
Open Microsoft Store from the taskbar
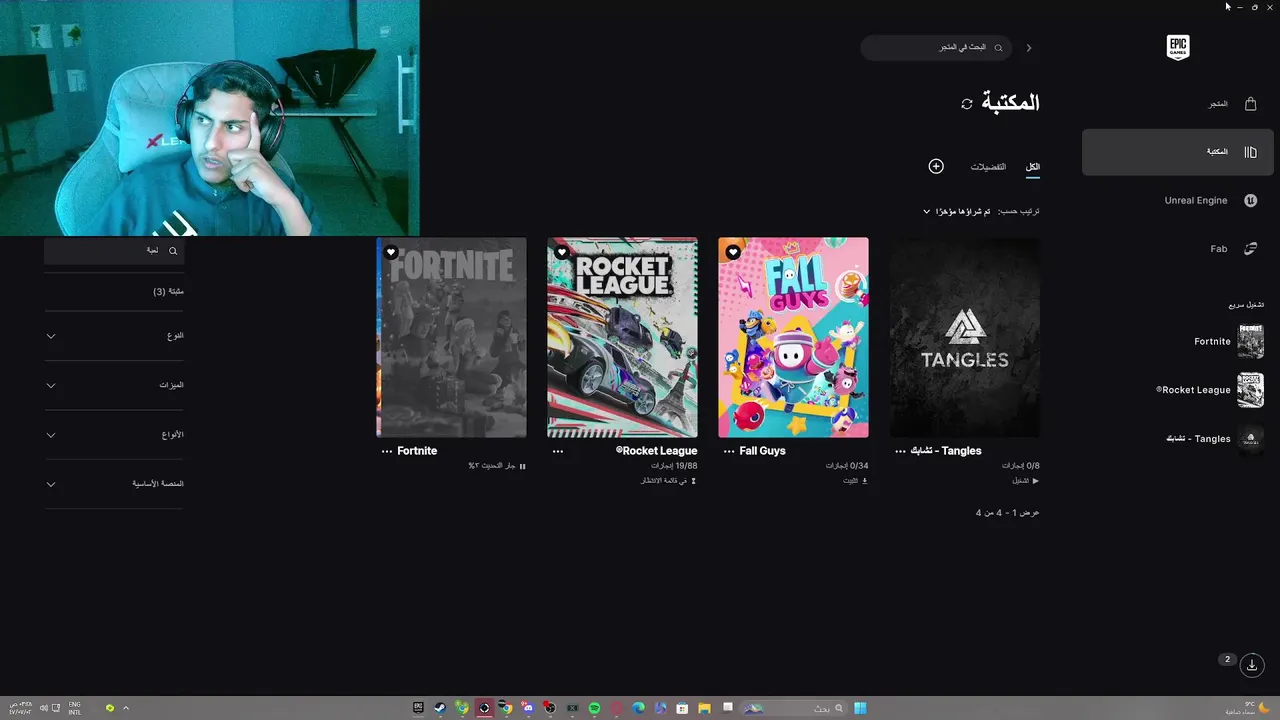click(x=682, y=708)
